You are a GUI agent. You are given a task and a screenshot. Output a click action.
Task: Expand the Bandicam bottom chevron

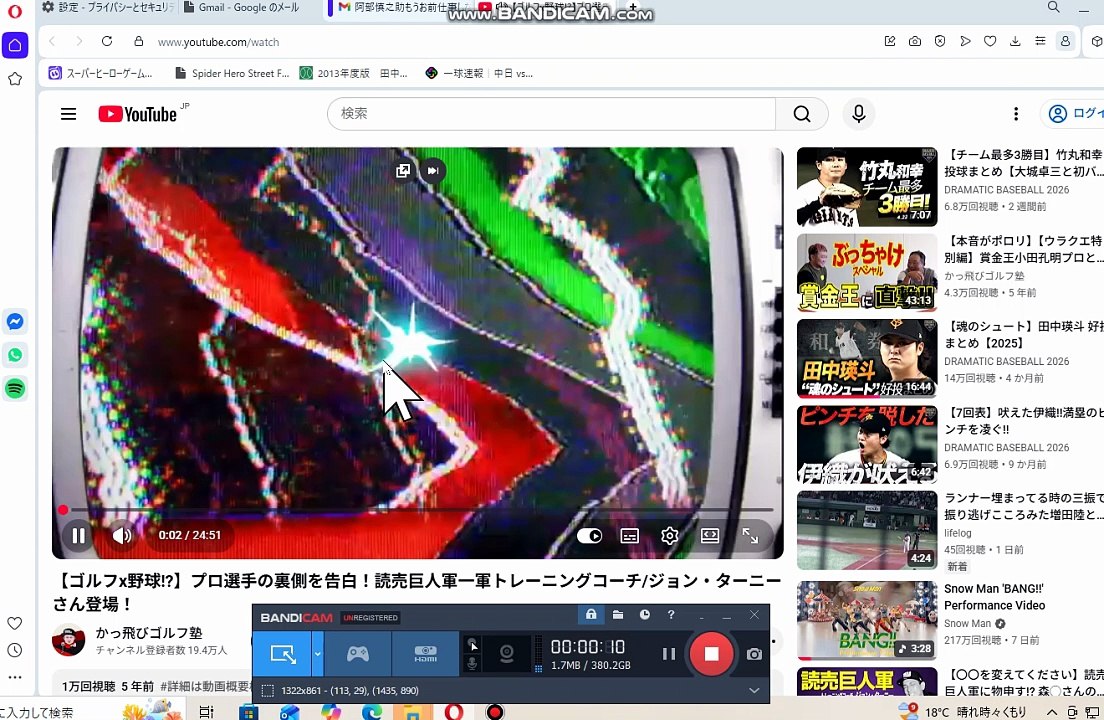(754, 690)
